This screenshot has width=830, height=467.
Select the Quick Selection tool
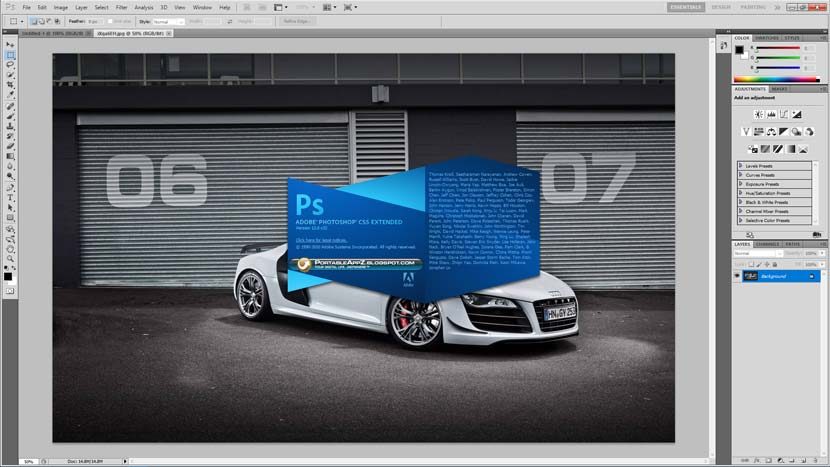10,75
